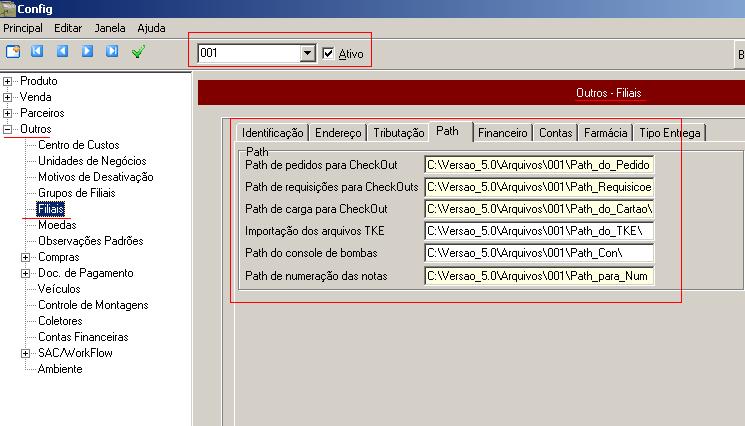Switch to the Identificação tab
The width and height of the screenshot is (745, 426).
point(272,133)
